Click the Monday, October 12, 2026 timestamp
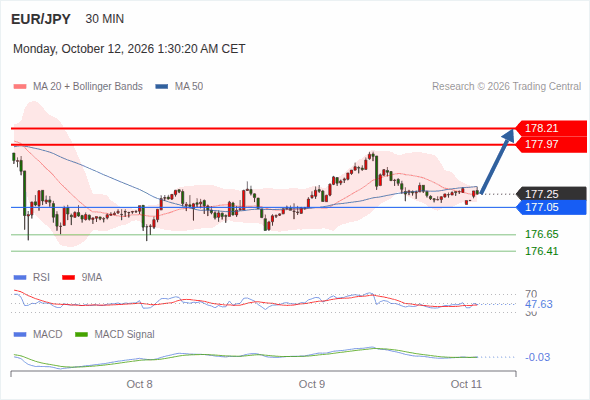Screen dimensions: 590x400 129,49
